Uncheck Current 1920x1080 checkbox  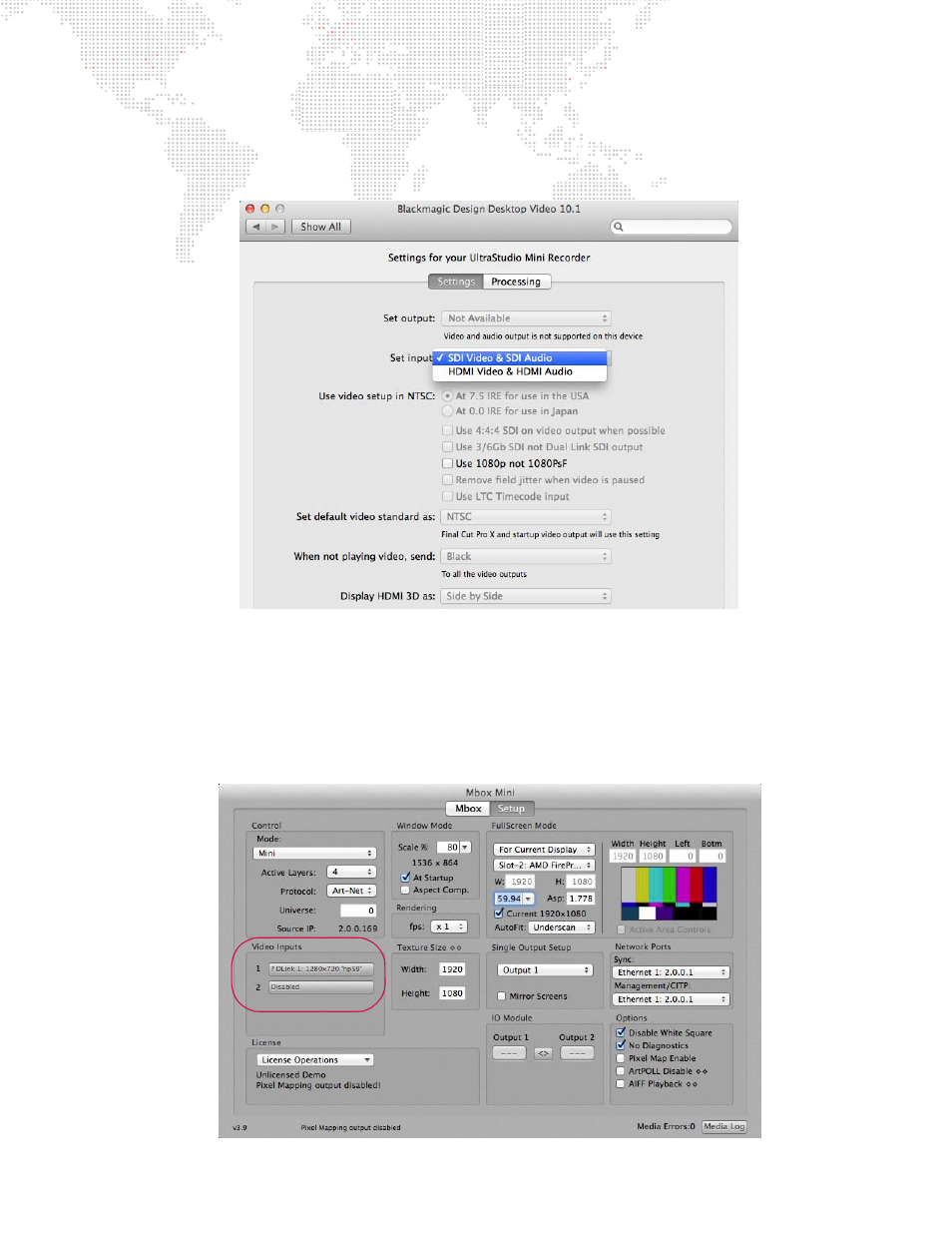[499, 914]
